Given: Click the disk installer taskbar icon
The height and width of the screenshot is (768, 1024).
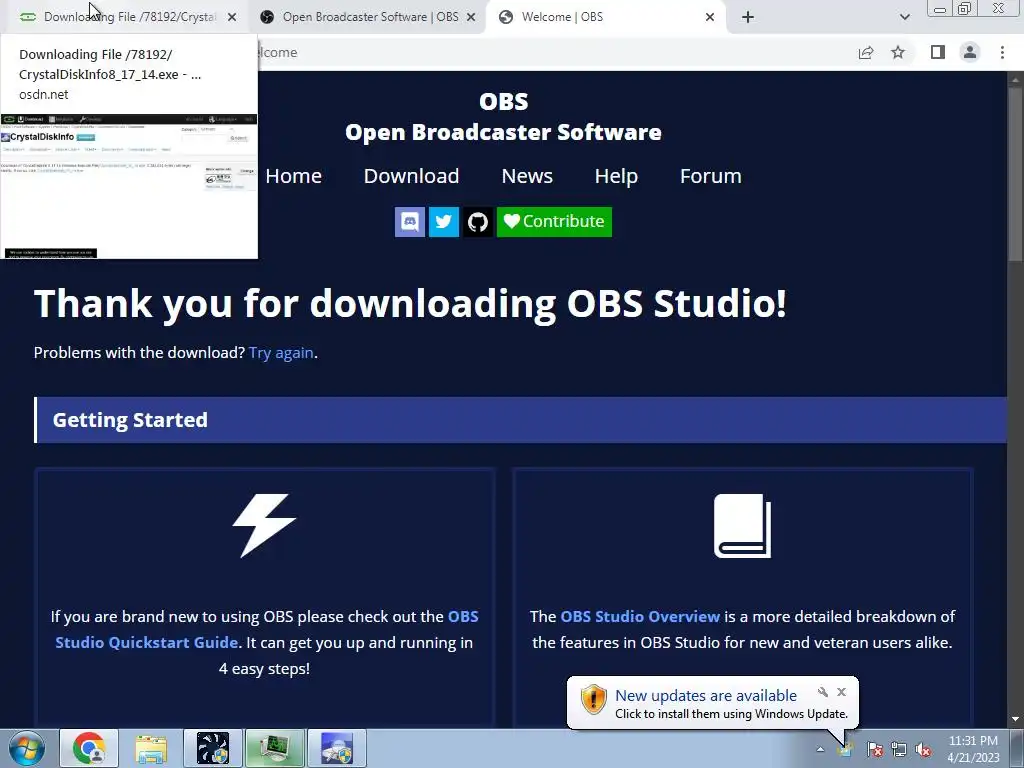Looking at the screenshot, I should 337,748.
